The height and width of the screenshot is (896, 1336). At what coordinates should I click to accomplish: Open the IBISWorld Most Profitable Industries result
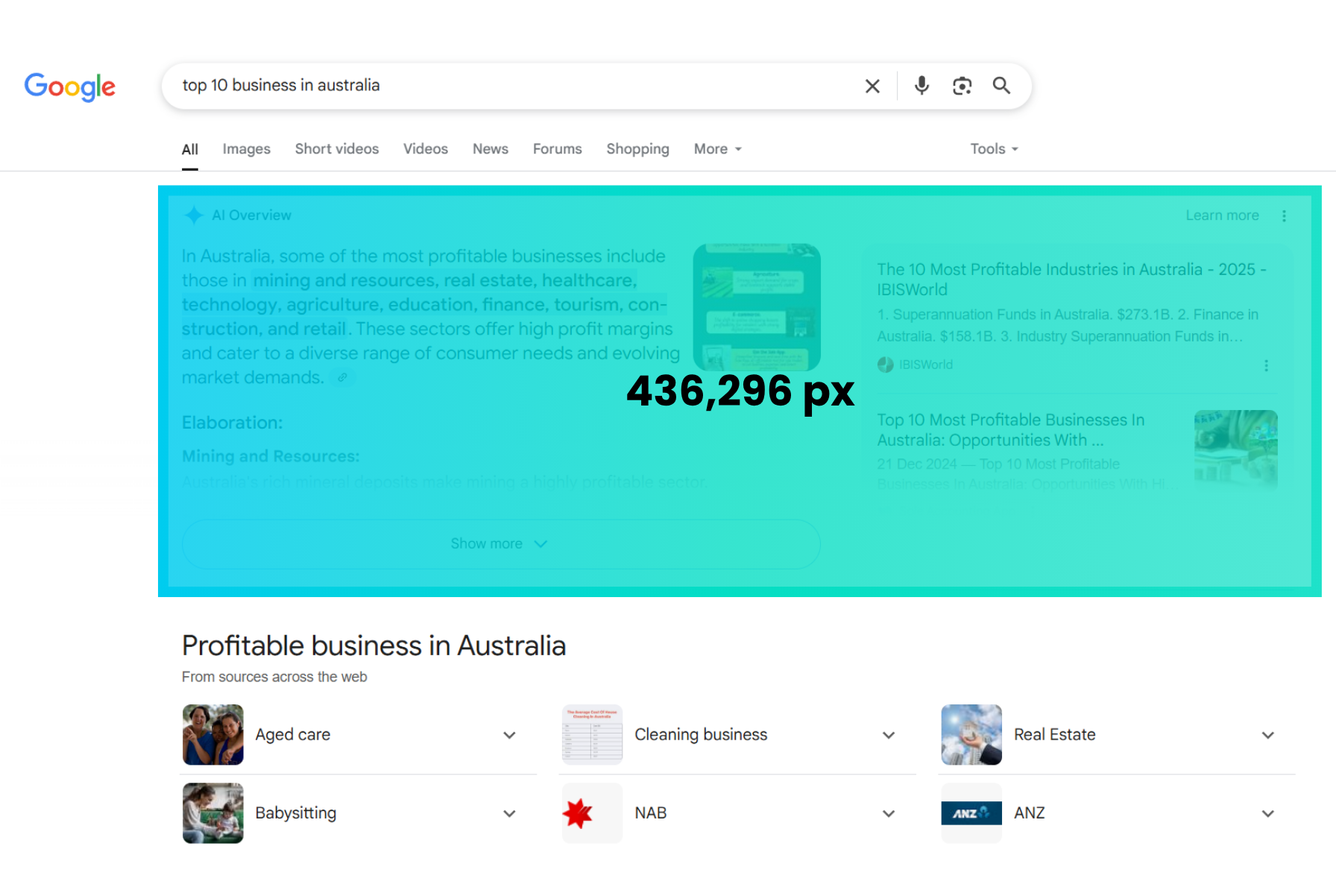(x=1071, y=280)
